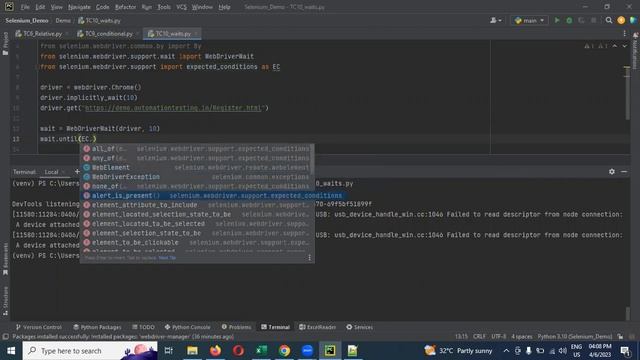Choose WebDriverException completion suggestion
The height and width of the screenshot is (360, 640).
pos(197,177)
